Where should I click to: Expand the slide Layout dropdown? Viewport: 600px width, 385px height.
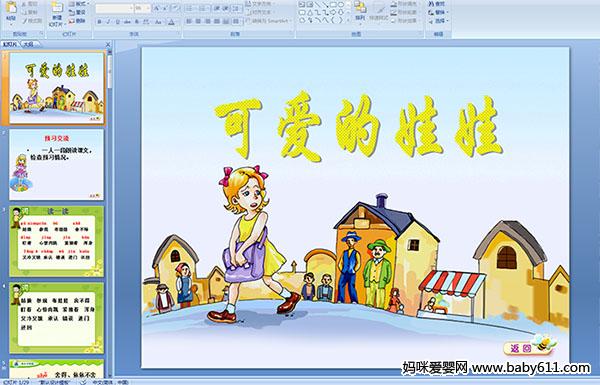point(79,4)
